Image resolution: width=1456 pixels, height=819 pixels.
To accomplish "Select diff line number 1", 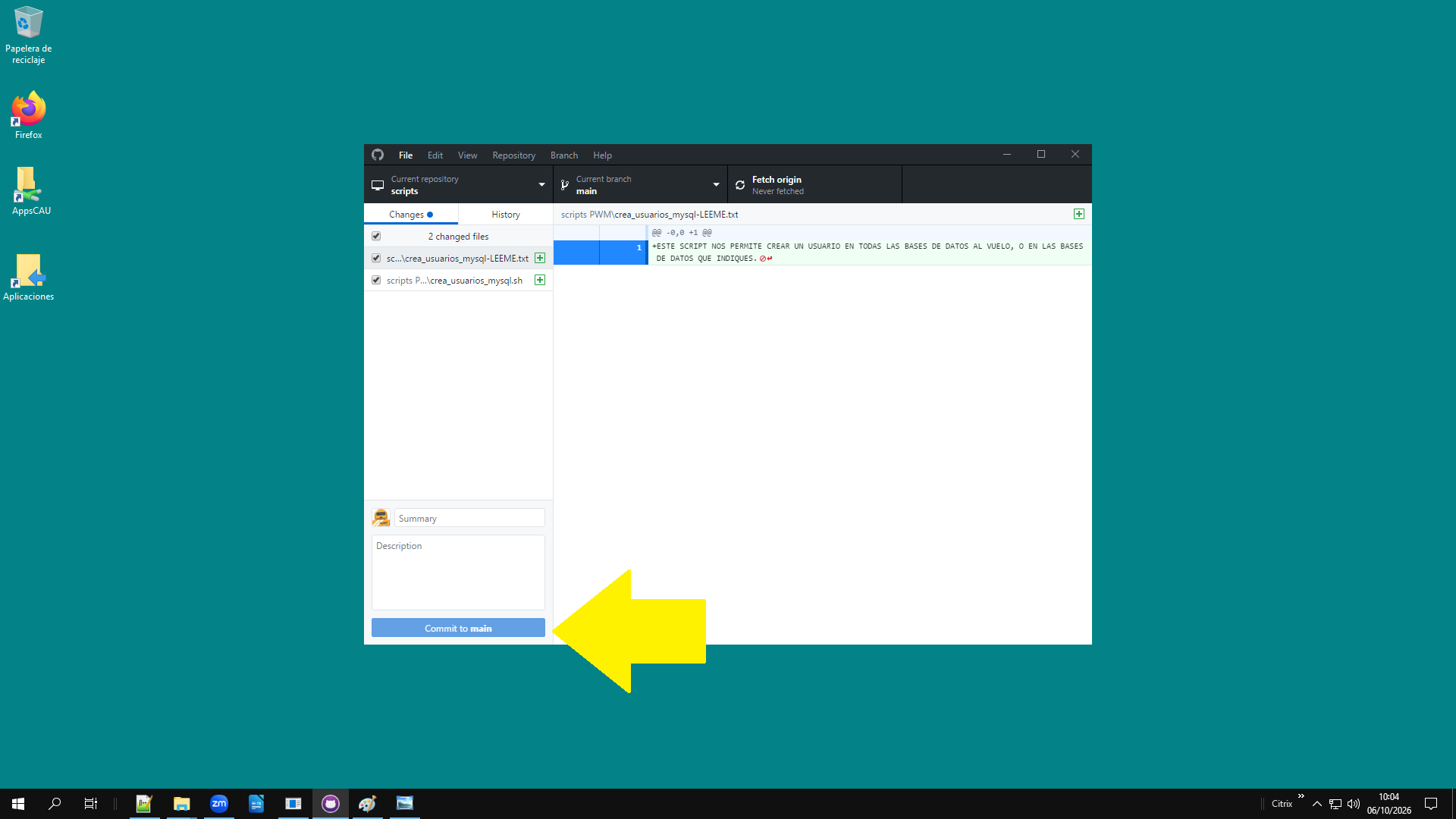I will pyautogui.click(x=623, y=253).
